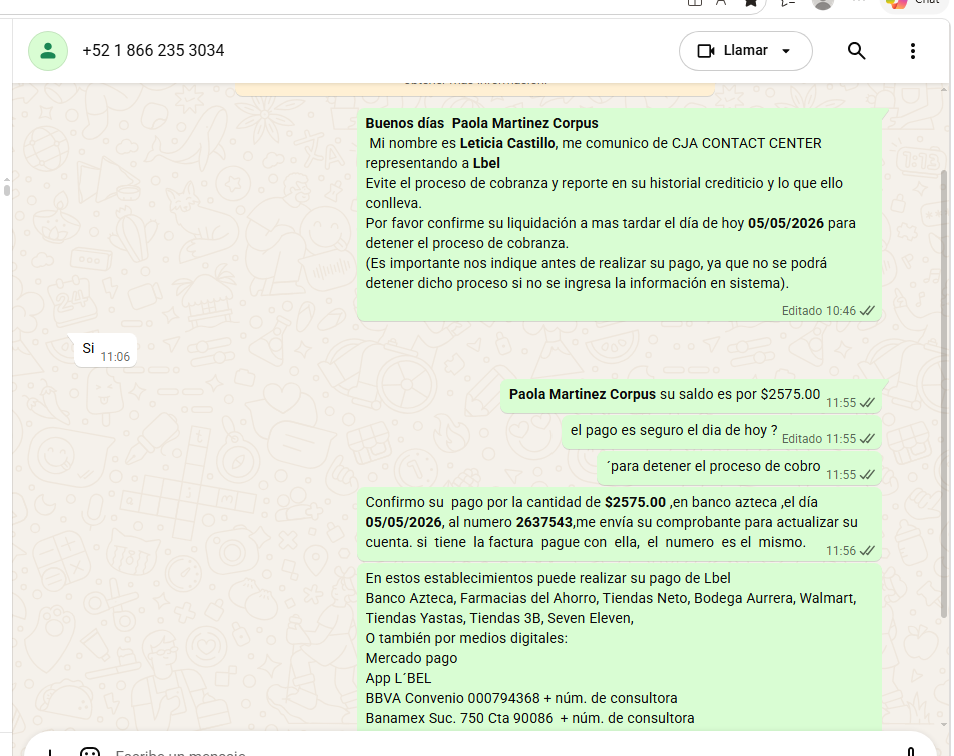Click the read checkmarks on 10:46 message
The height and width of the screenshot is (756, 954).
click(x=867, y=311)
